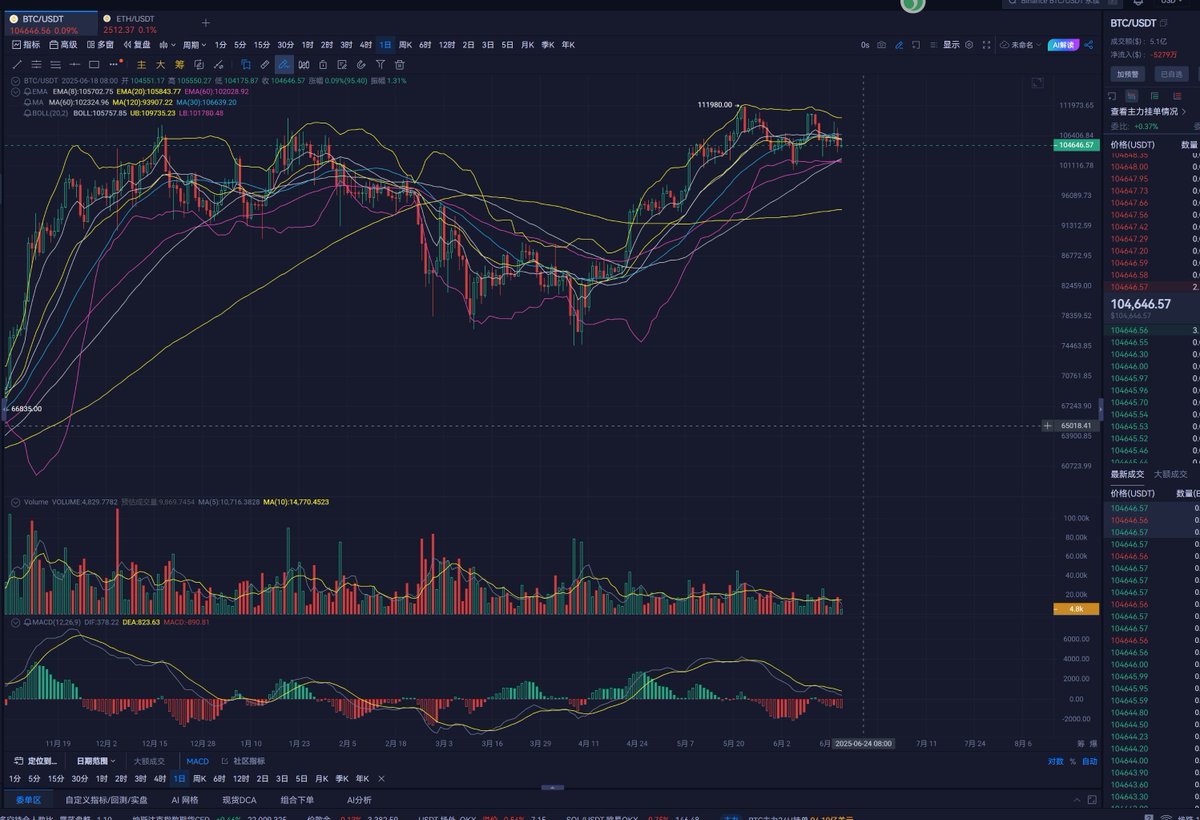Select the rectangle drawing tool

coord(94,65)
